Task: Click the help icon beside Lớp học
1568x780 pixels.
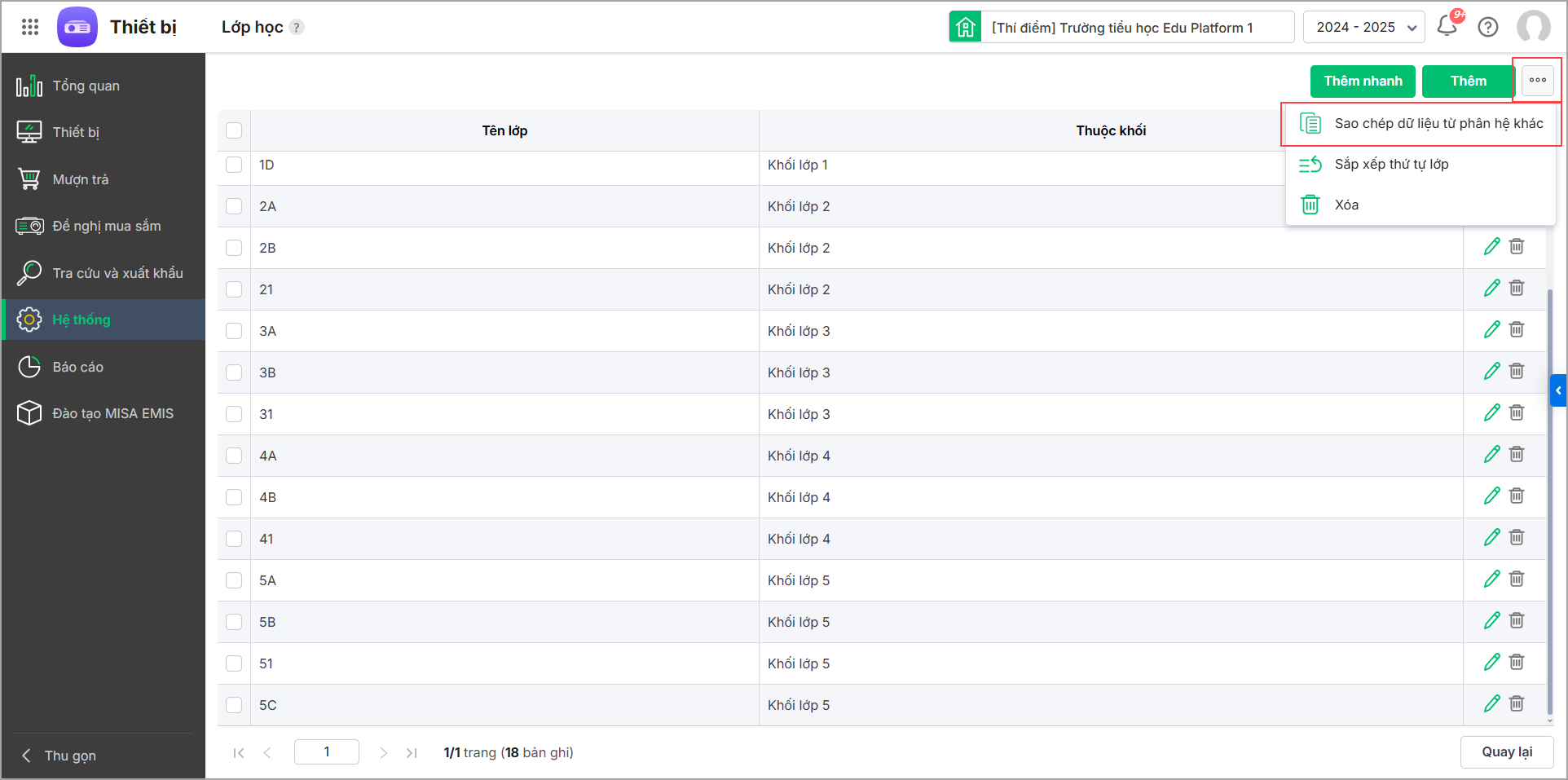Action: click(297, 27)
